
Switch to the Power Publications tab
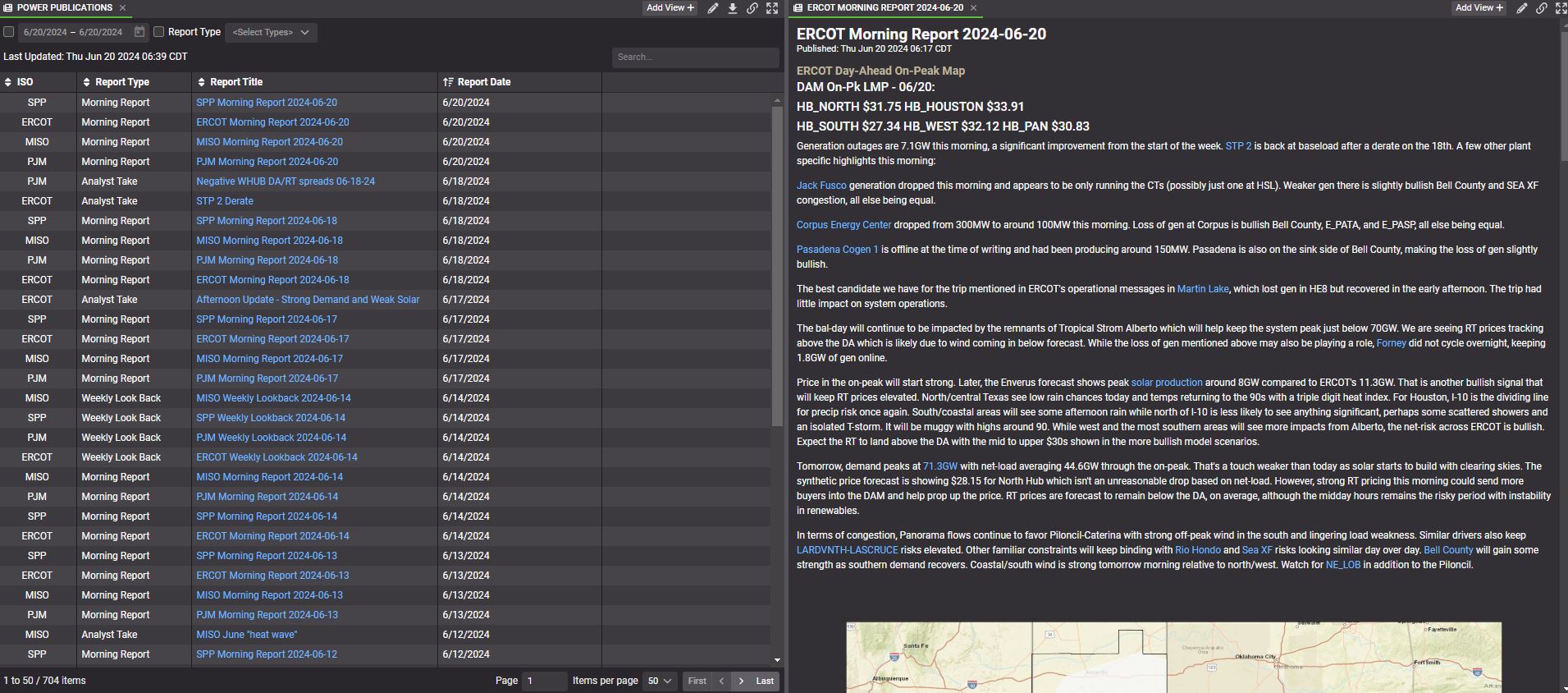pyautogui.click(x=64, y=7)
